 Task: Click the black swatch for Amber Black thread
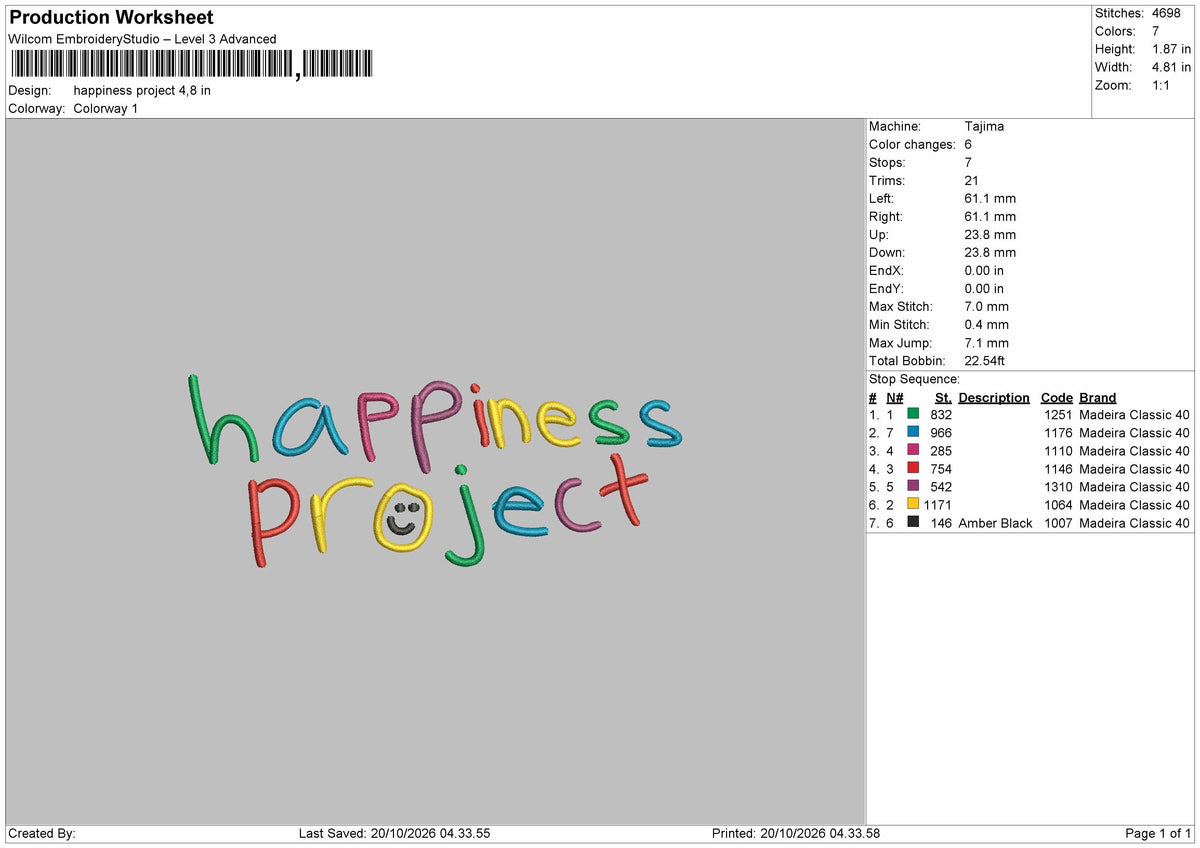tap(913, 522)
